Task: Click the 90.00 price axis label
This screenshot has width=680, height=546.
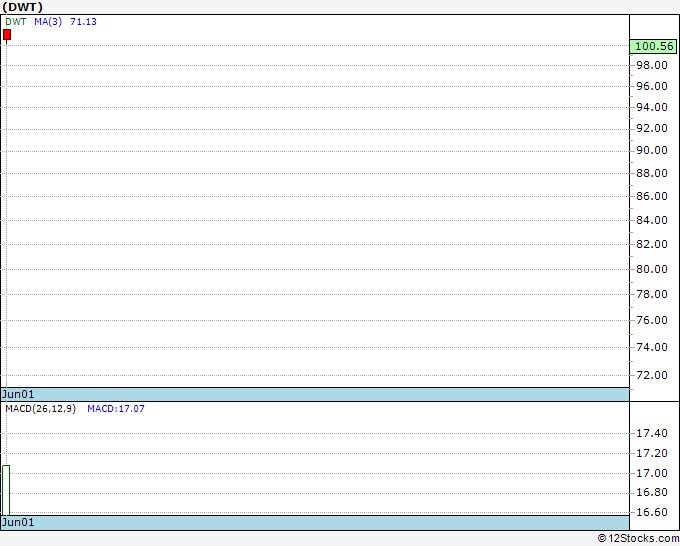Action: (652, 150)
